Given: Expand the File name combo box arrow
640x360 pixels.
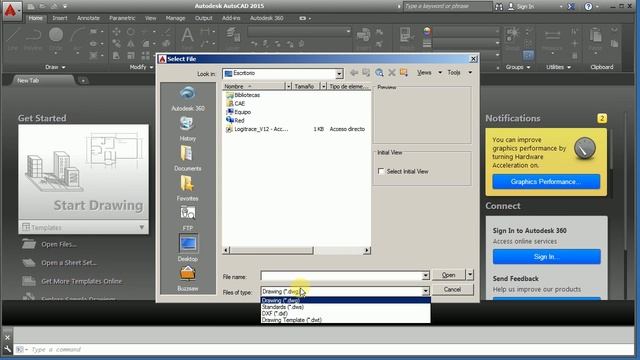Looking at the screenshot, I should point(425,276).
